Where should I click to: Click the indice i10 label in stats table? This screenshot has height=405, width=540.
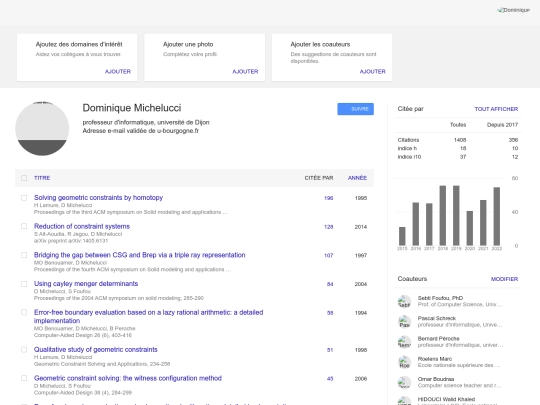[409, 157]
